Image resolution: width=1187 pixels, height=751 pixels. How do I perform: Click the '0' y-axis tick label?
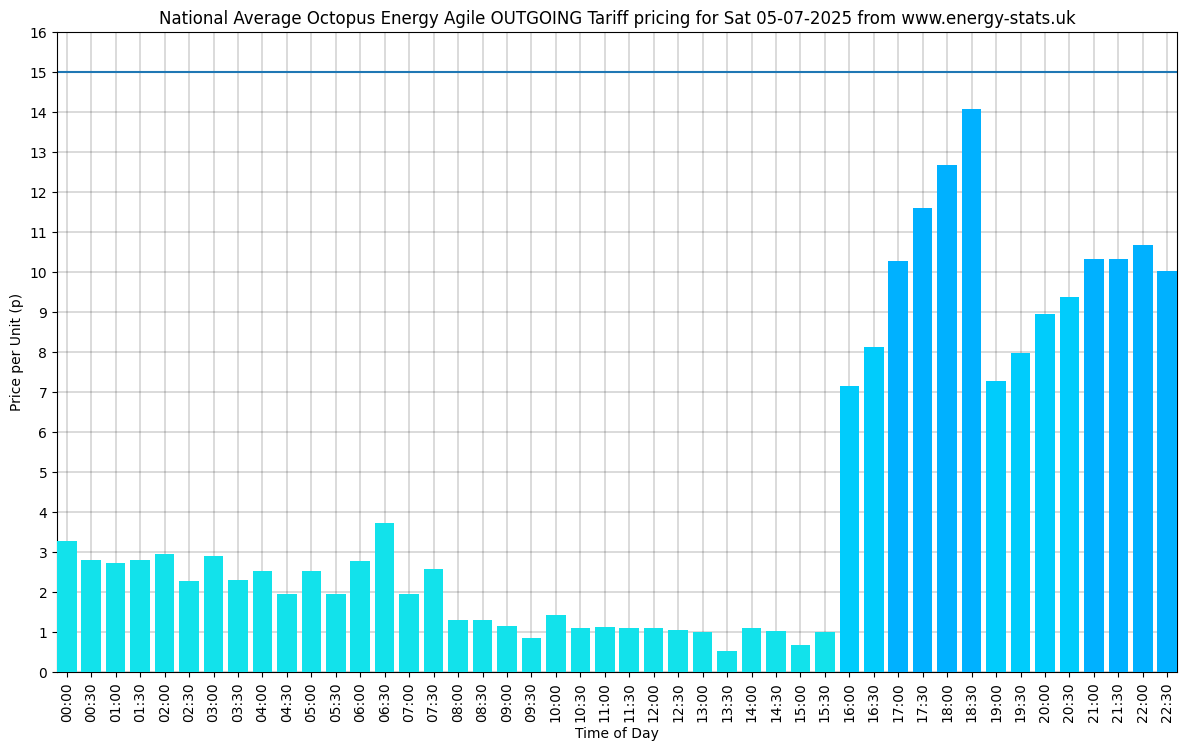(42, 672)
